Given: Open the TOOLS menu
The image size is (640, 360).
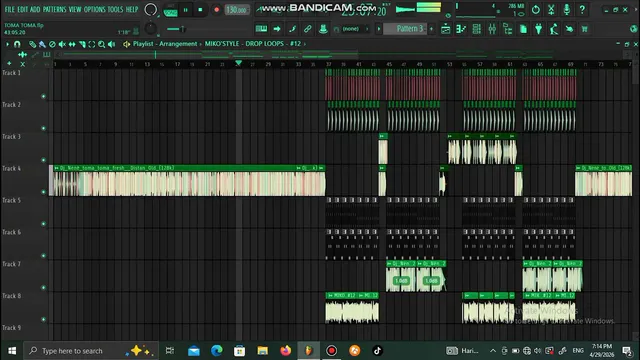Looking at the screenshot, I should pyautogui.click(x=116, y=9).
